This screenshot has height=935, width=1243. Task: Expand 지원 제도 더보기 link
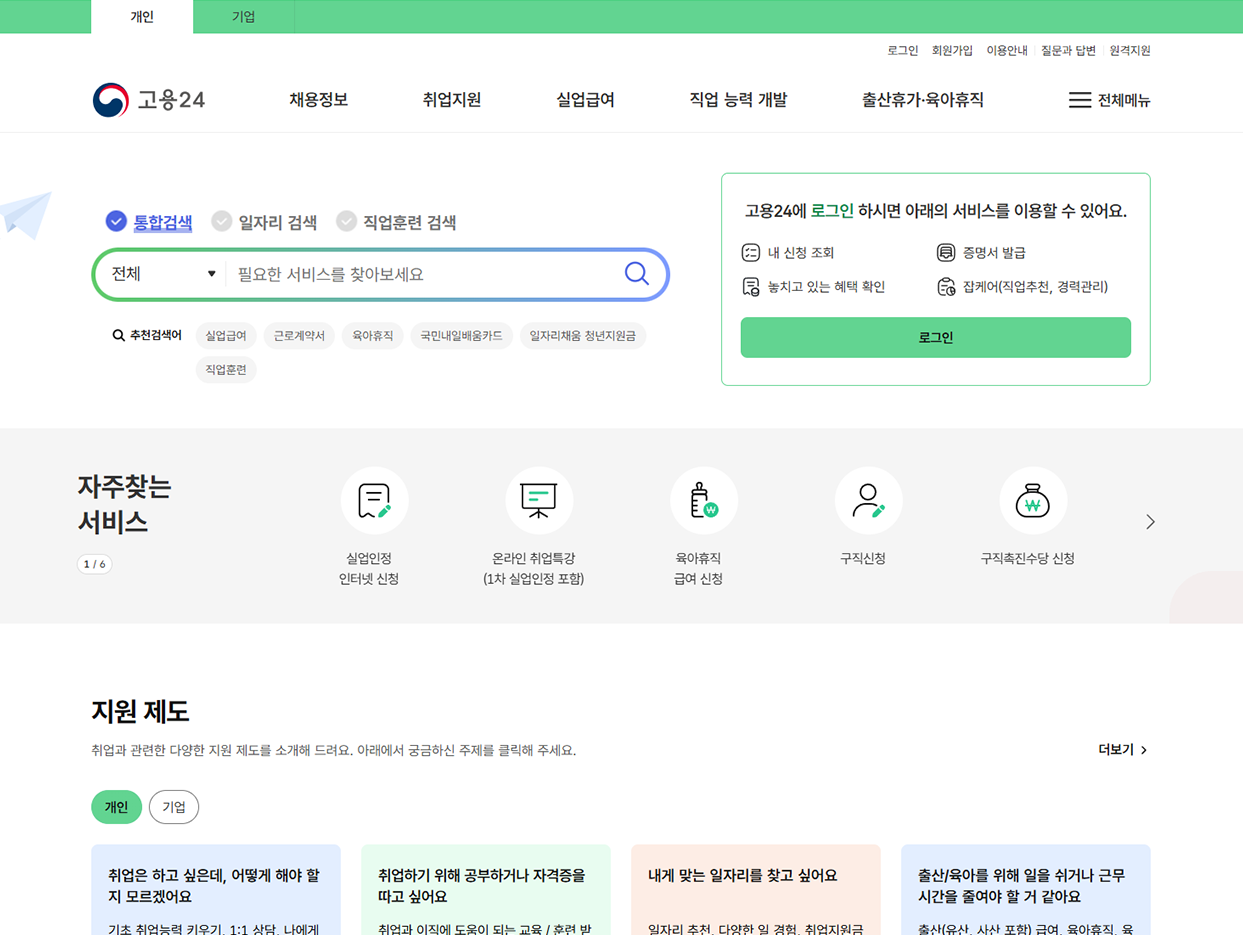(x=1123, y=750)
